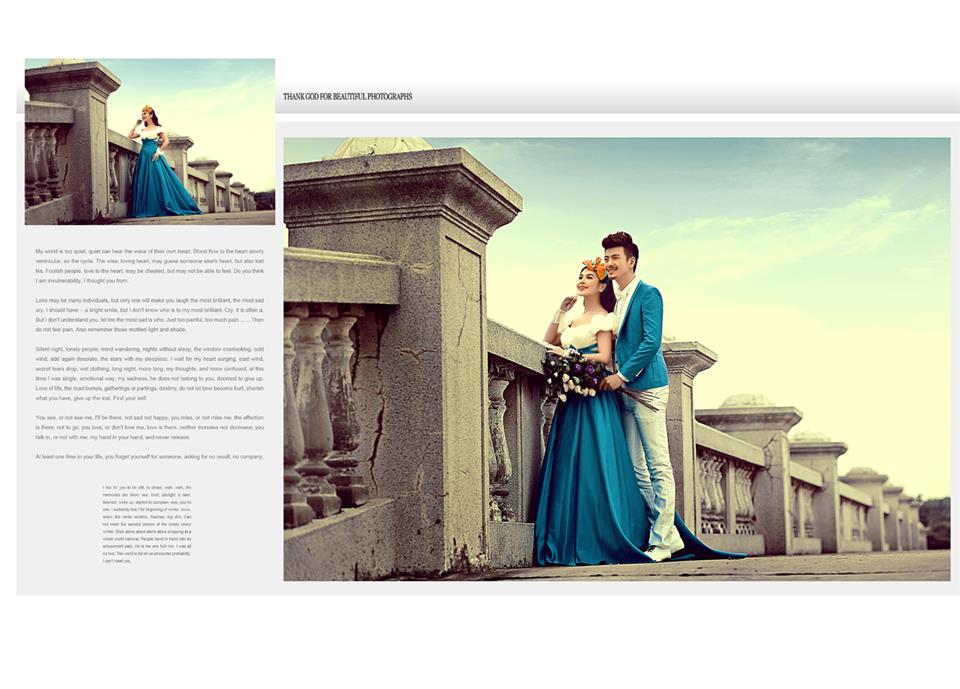Click the small thumbnail photo of the woman
Image resolution: width=960 pixels, height=689 pixels.
coord(150,140)
